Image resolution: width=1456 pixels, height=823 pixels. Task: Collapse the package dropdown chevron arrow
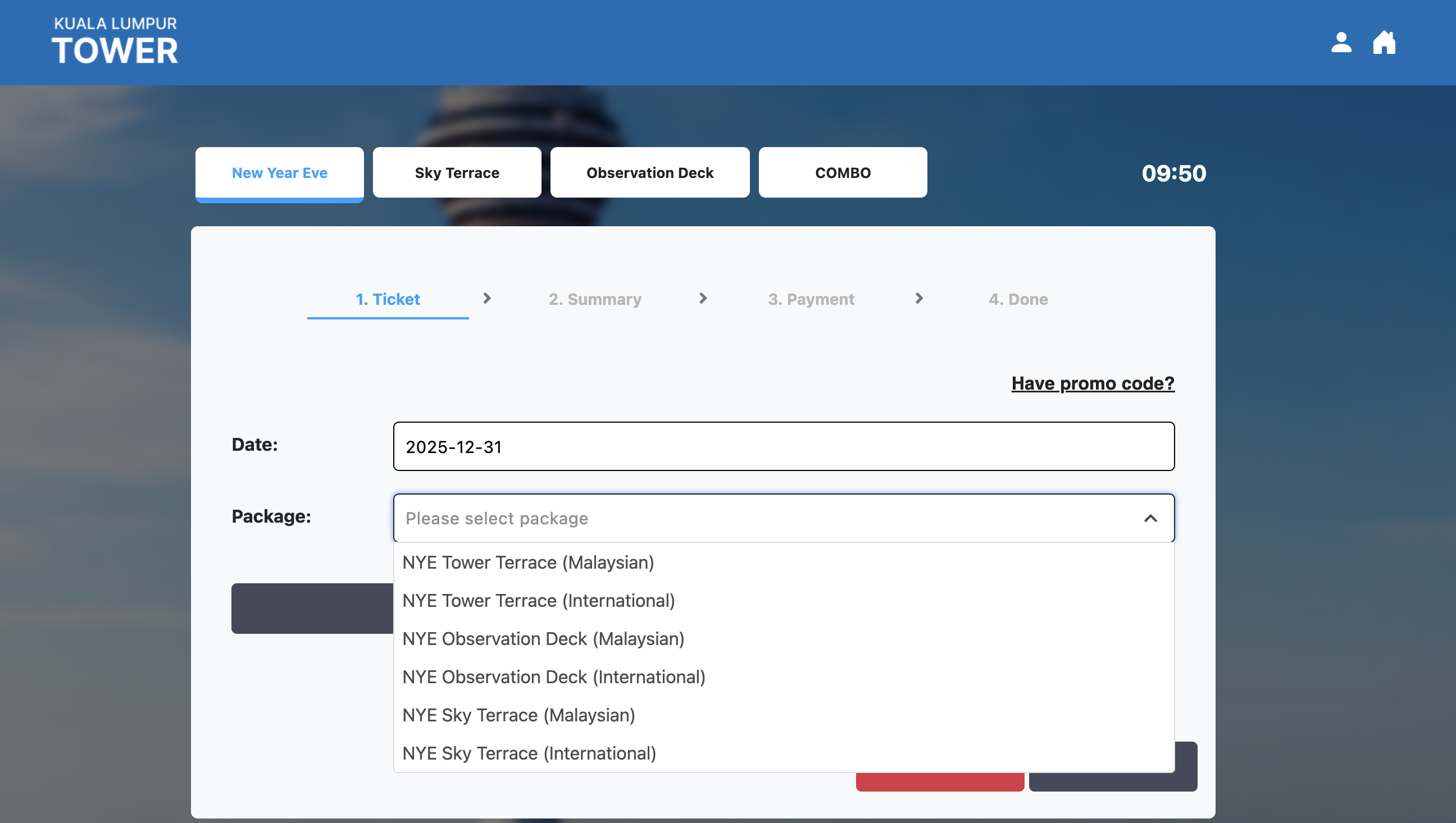click(1150, 518)
